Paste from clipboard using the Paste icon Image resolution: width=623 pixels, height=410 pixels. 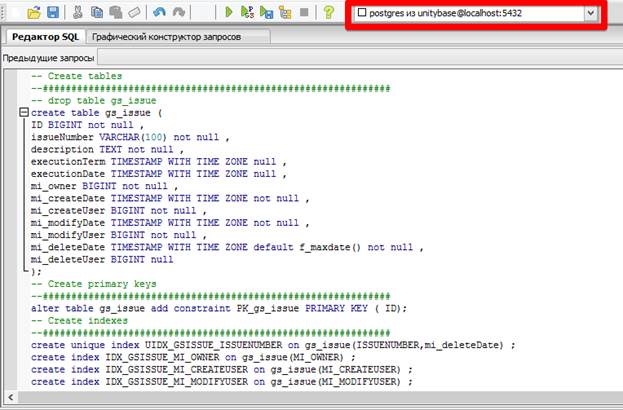116,12
